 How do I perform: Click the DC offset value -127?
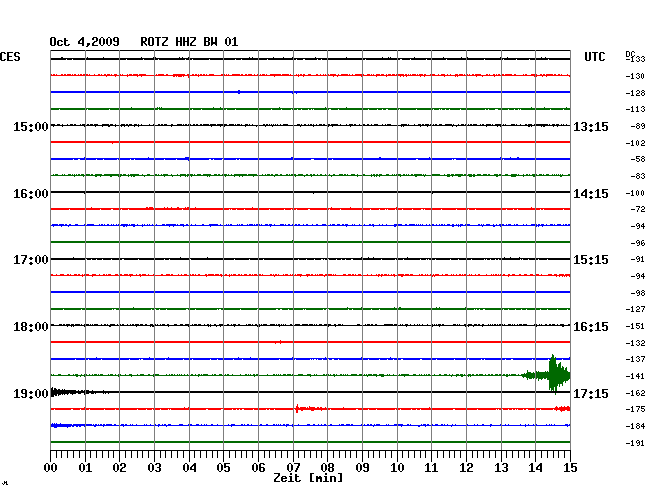coord(635,309)
